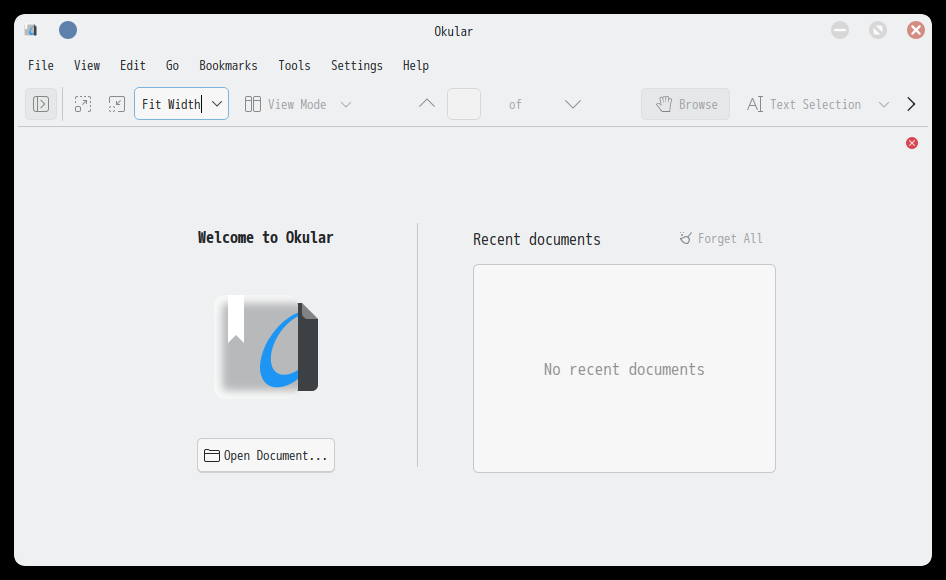Click the 'Welcome to Okular' heading
The height and width of the screenshot is (580, 946).
tap(265, 237)
